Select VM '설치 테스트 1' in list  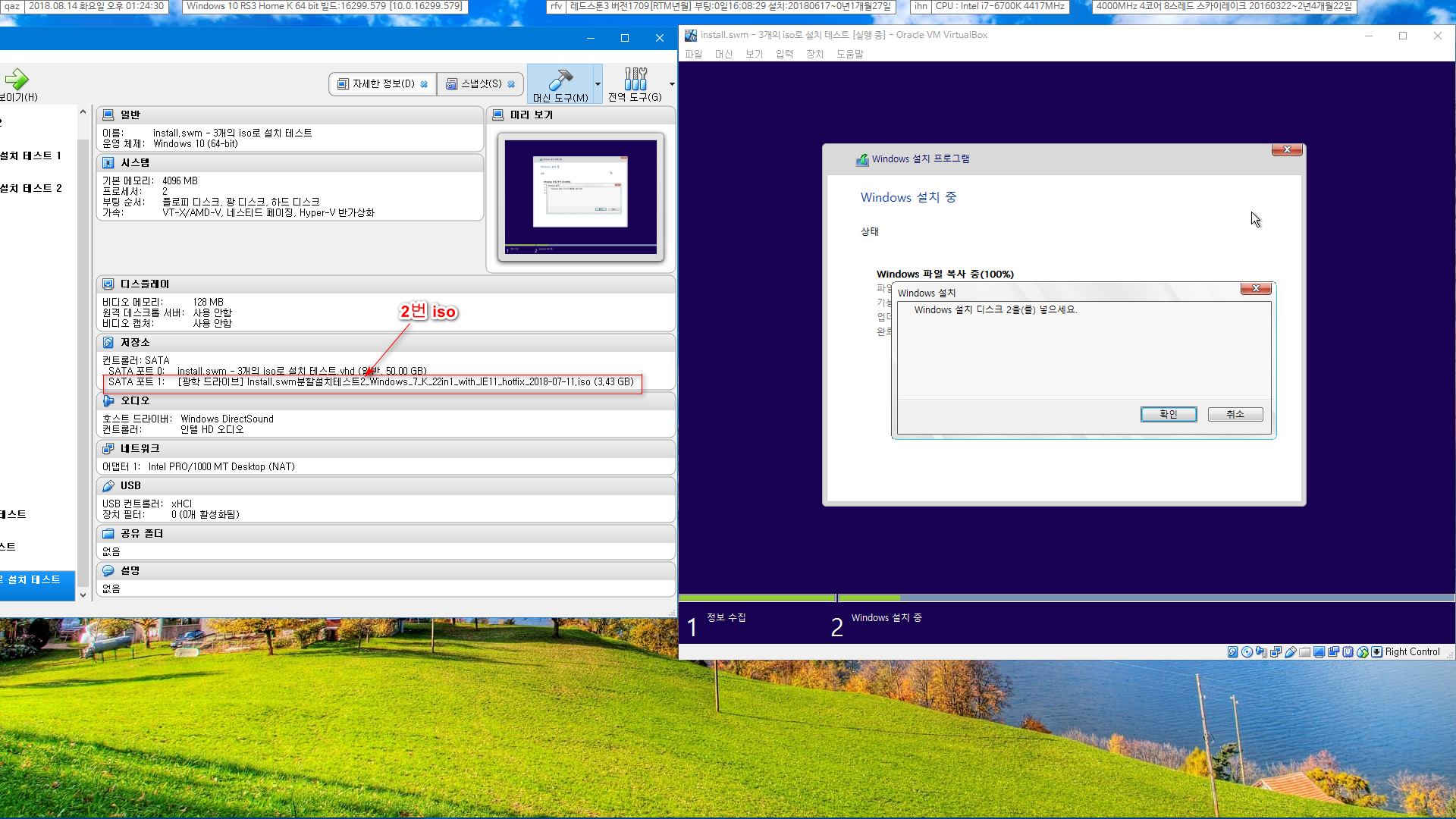(31, 155)
